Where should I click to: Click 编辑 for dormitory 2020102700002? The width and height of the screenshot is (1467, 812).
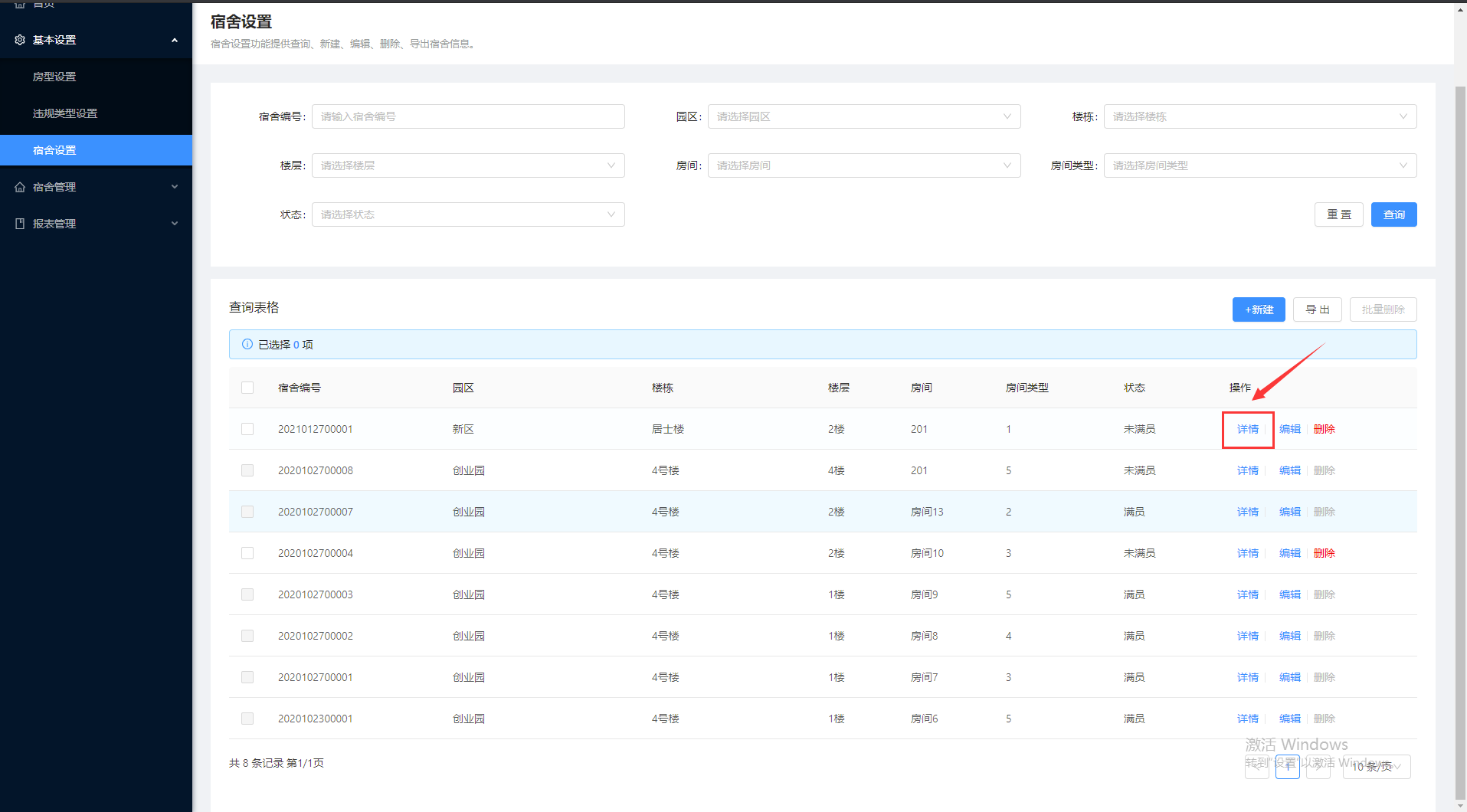point(1290,636)
